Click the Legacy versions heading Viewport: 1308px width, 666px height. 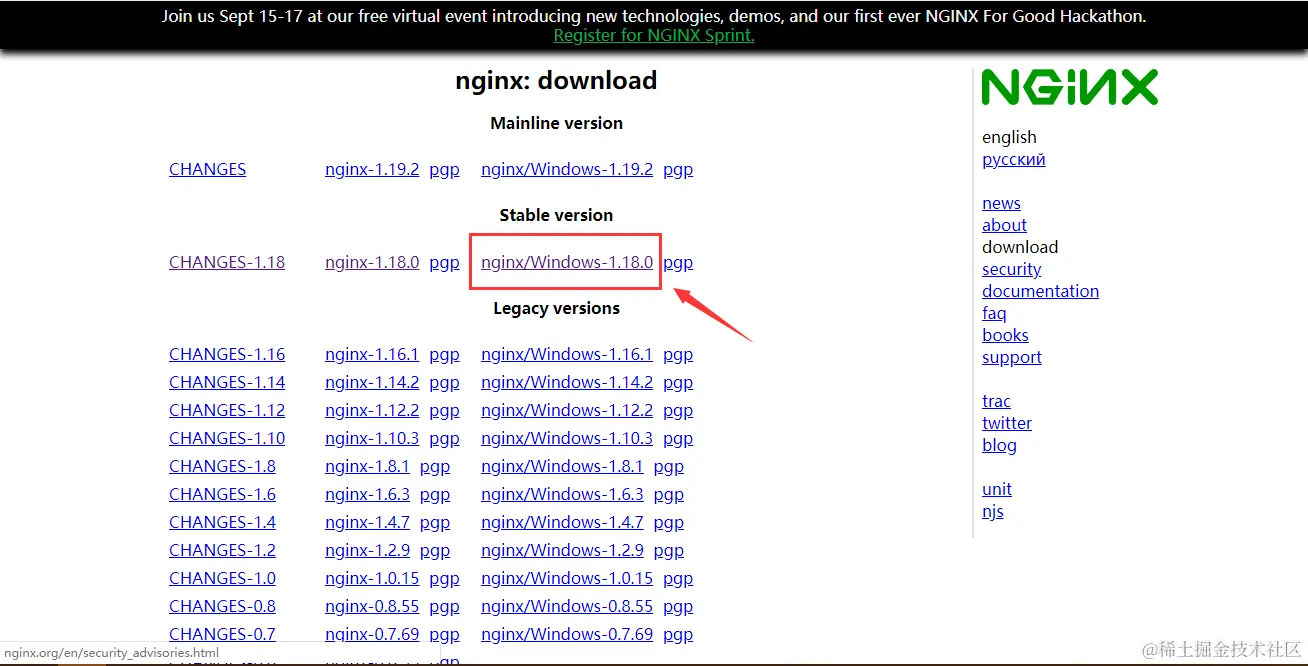(556, 308)
